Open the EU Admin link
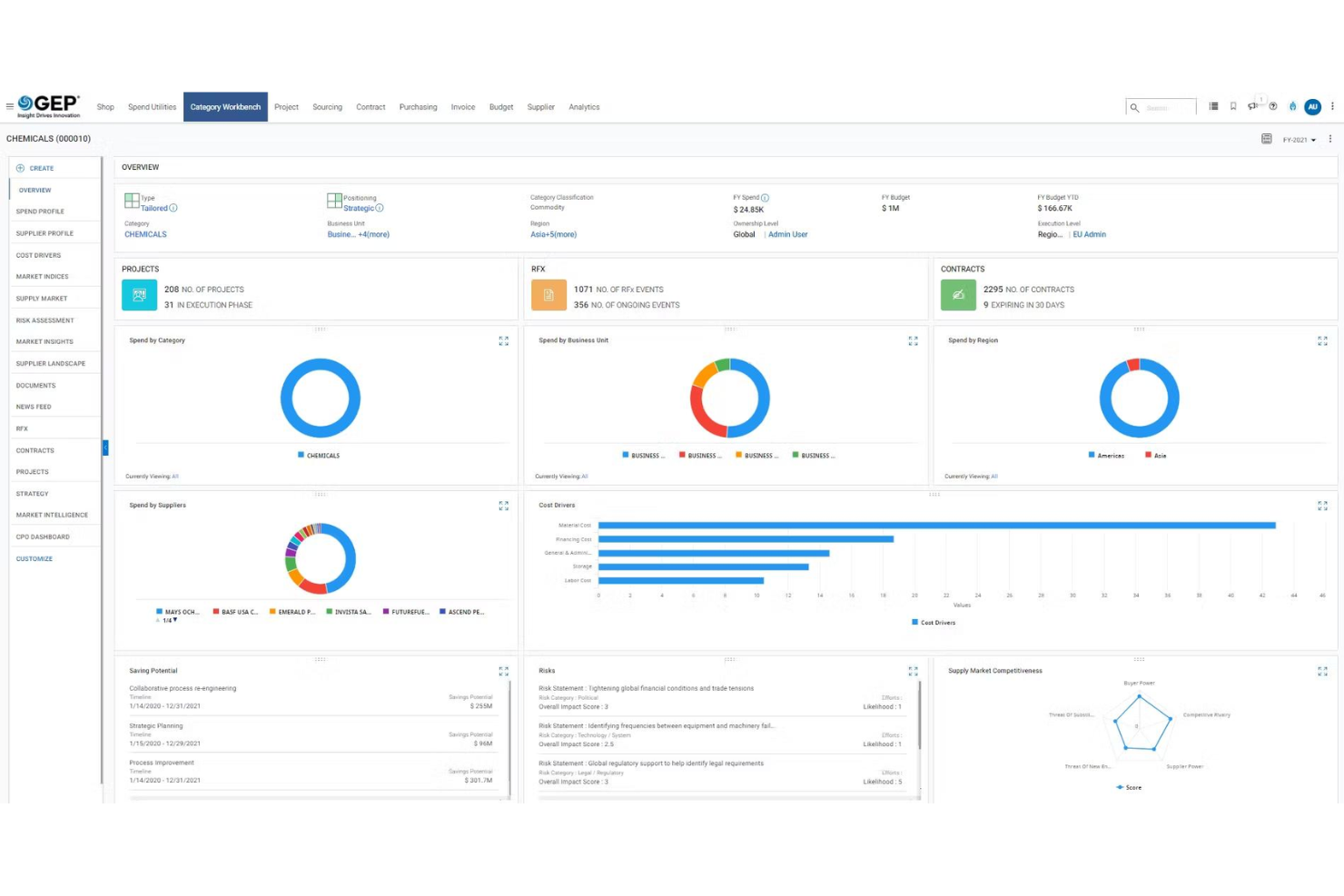This screenshot has width=1344, height=896. point(1089,234)
